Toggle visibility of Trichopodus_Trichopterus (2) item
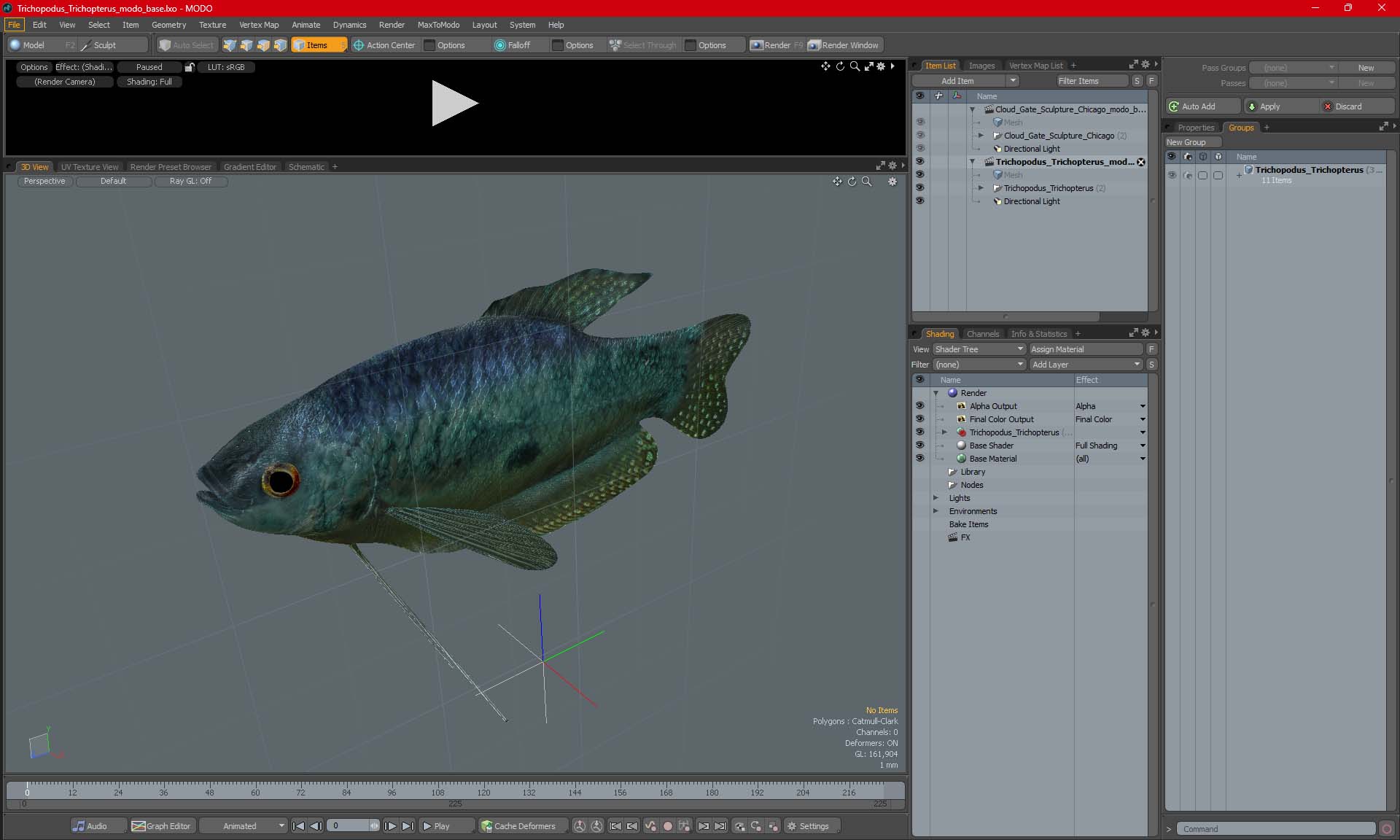The width and height of the screenshot is (1400, 840). click(x=919, y=188)
